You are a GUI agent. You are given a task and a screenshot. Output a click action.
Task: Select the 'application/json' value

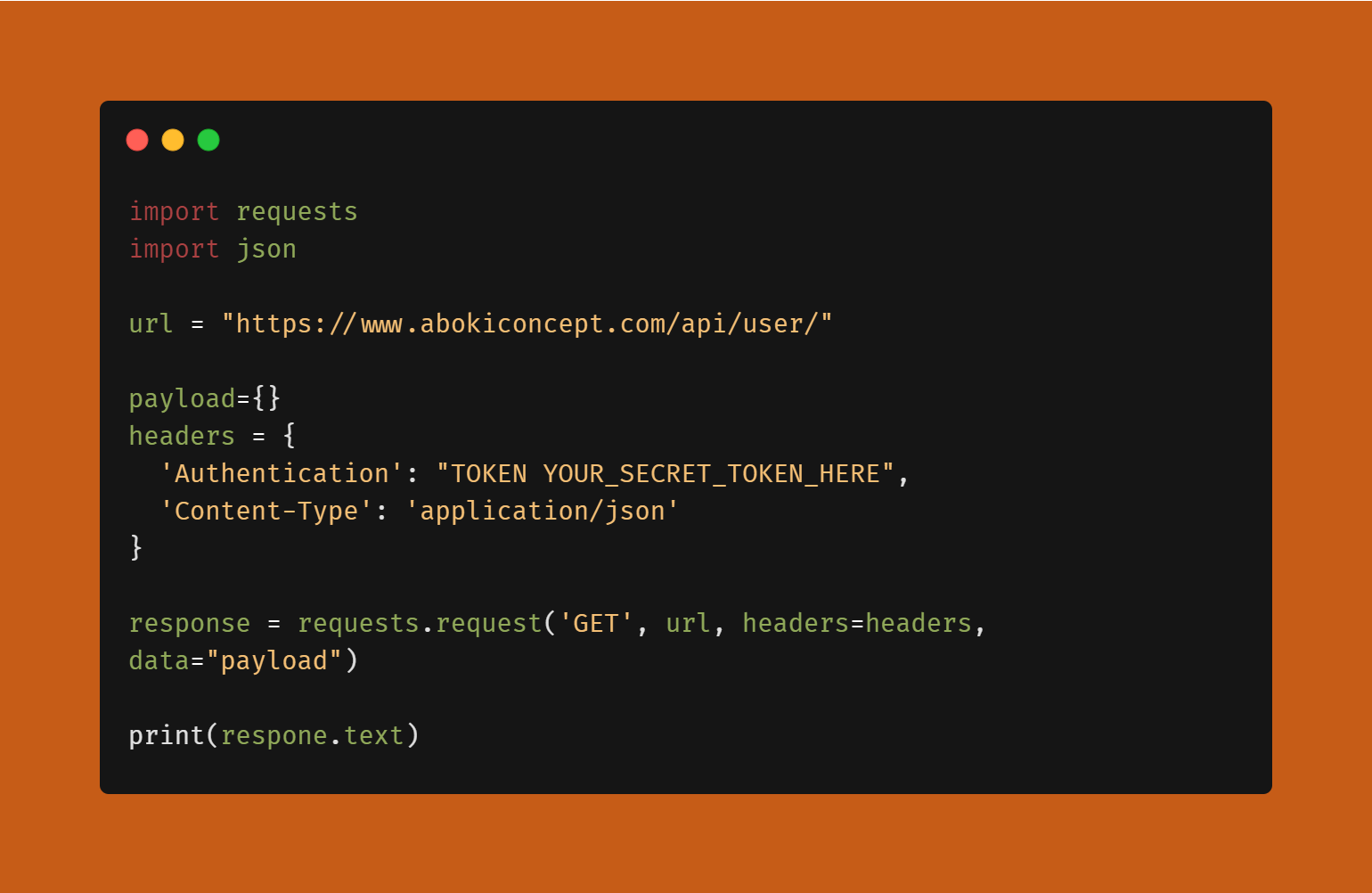(542, 511)
